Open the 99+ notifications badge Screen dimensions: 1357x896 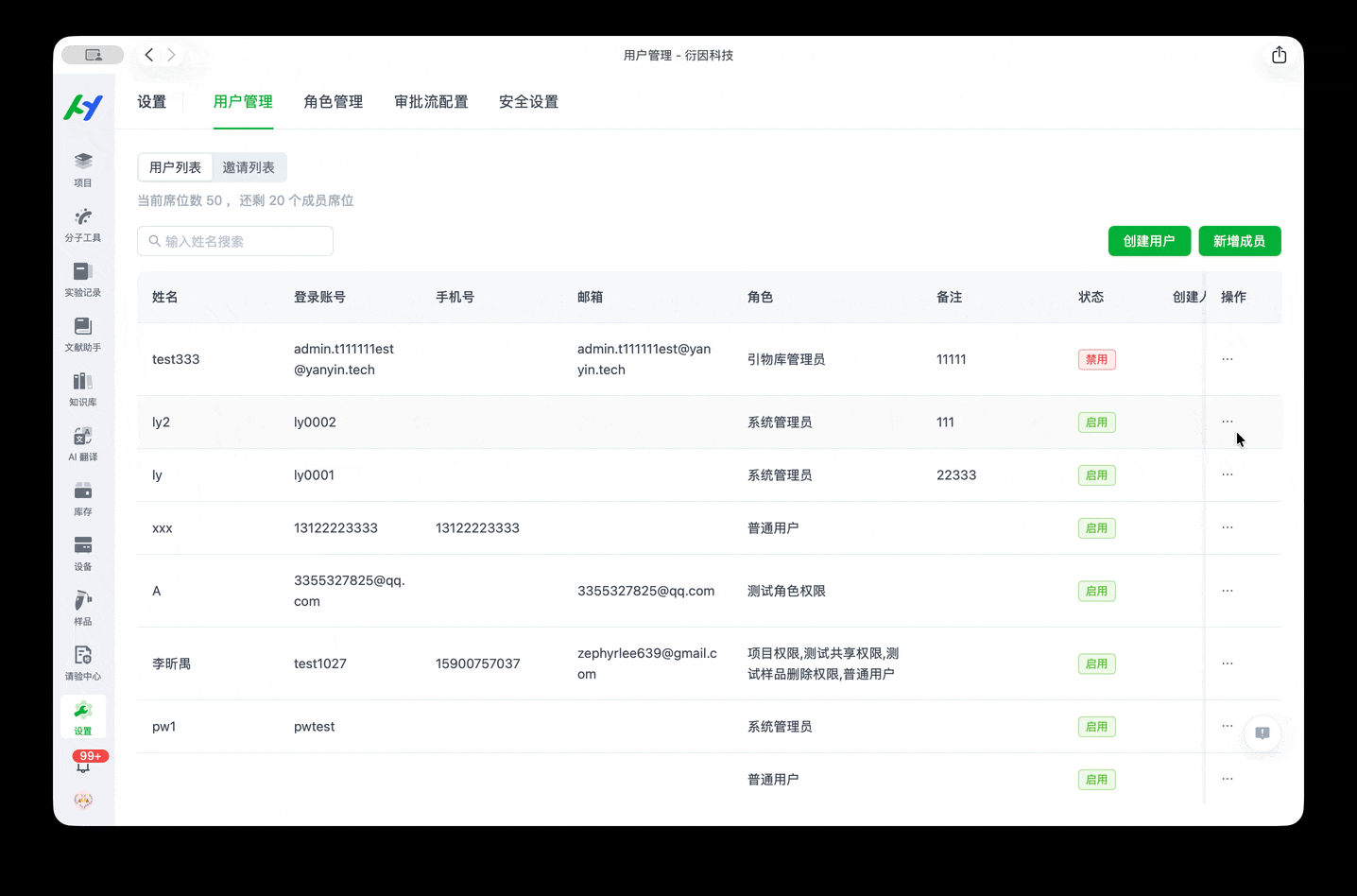88,756
